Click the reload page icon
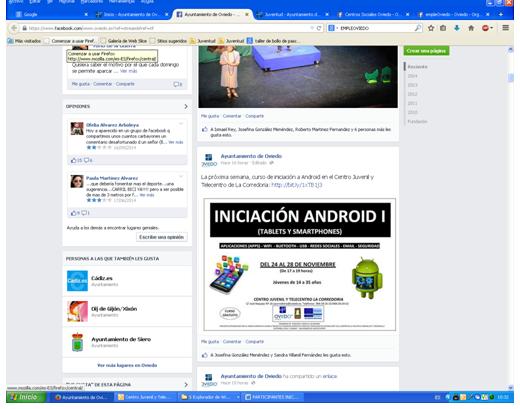The height and width of the screenshot is (409, 520). pyautogui.click(x=319, y=28)
